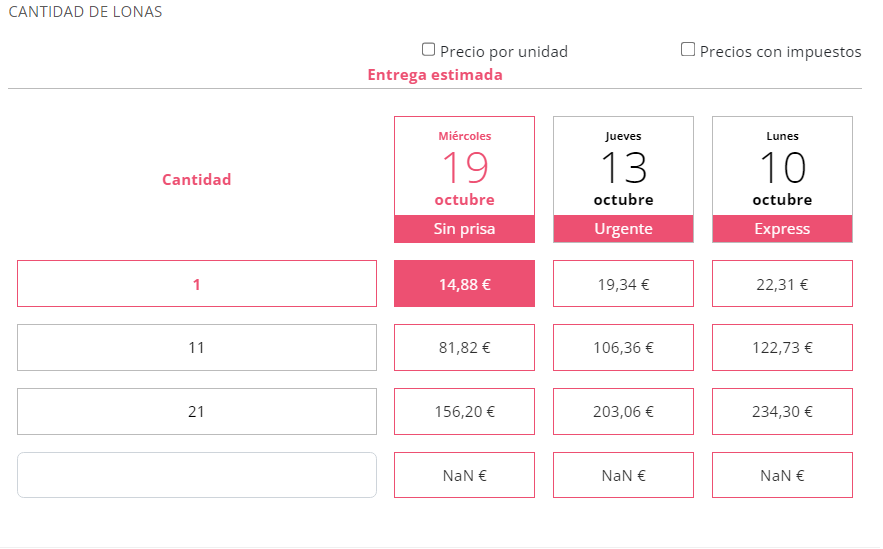
Task: Select the 22,31 € Express price
Action: coord(782,284)
